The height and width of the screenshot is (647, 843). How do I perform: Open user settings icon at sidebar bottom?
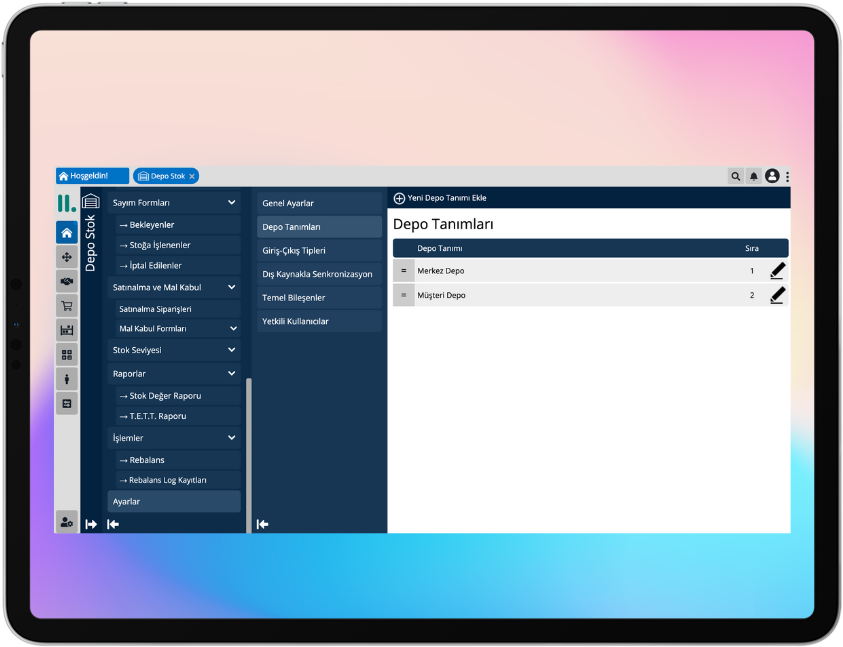tap(66, 522)
